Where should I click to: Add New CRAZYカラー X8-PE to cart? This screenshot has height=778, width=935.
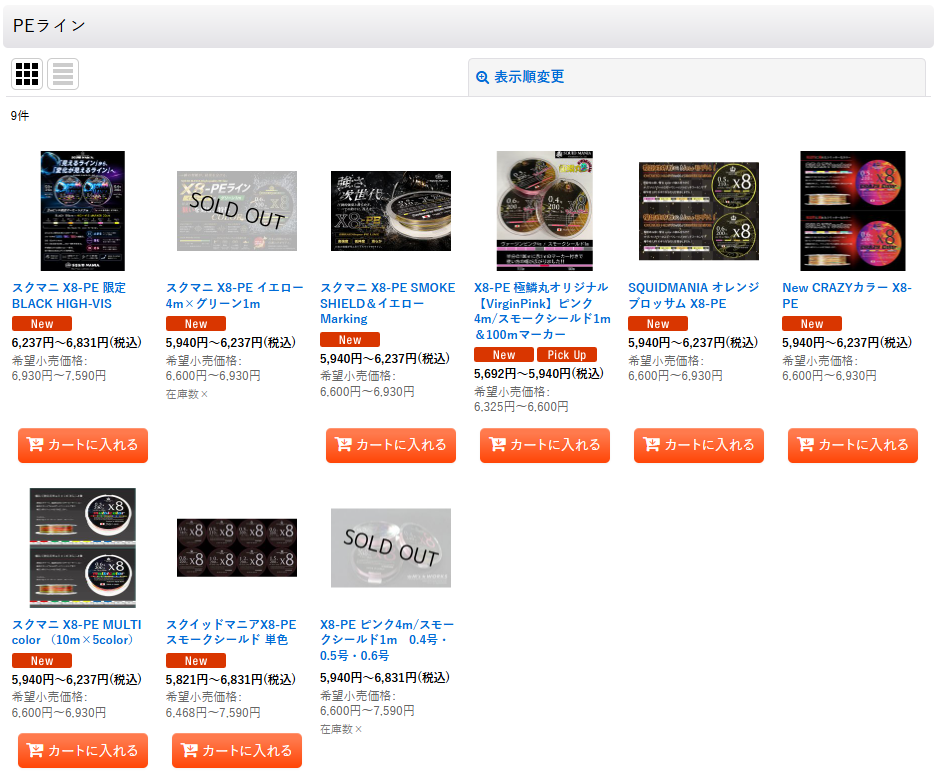(x=853, y=445)
